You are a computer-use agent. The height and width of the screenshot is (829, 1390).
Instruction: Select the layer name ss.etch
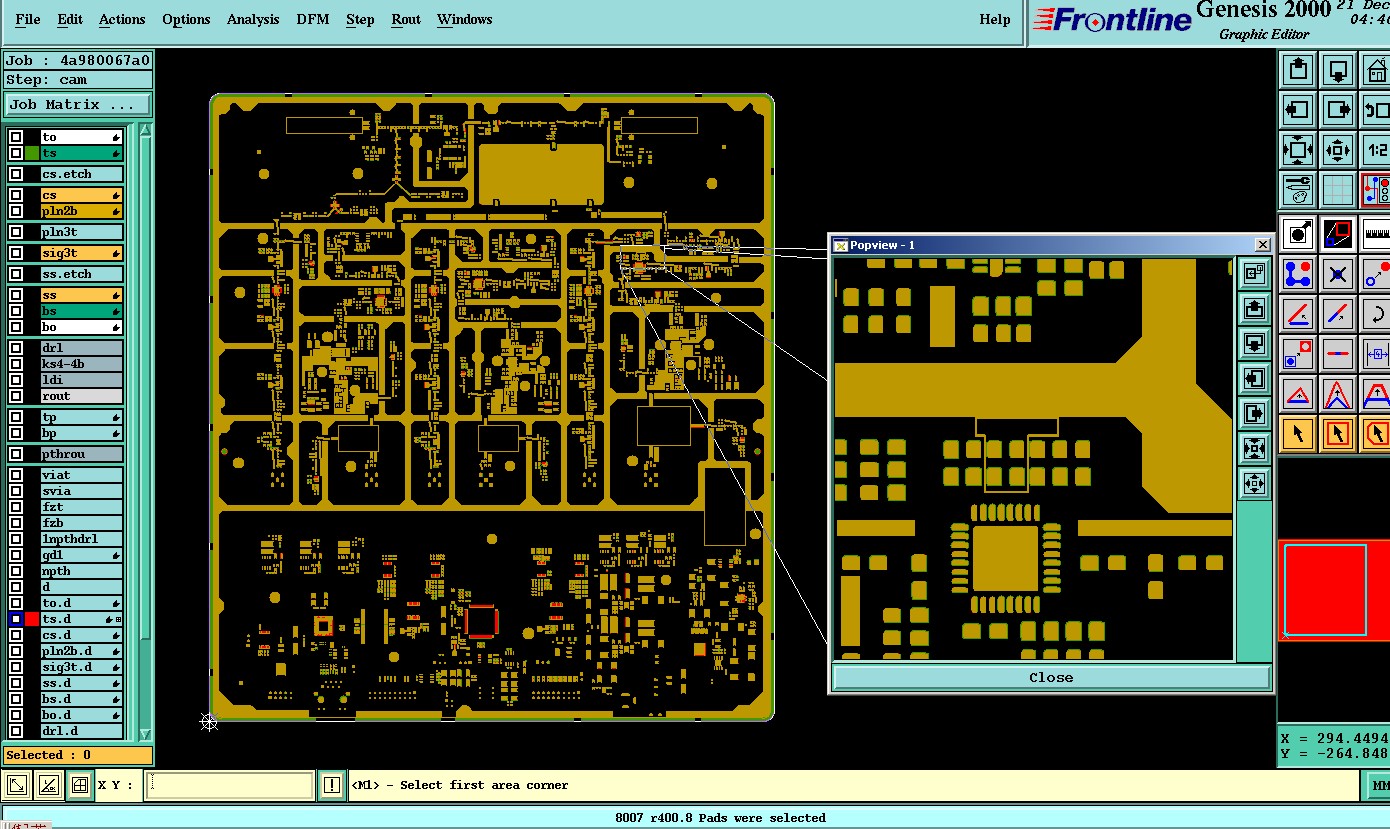(81, 274)
